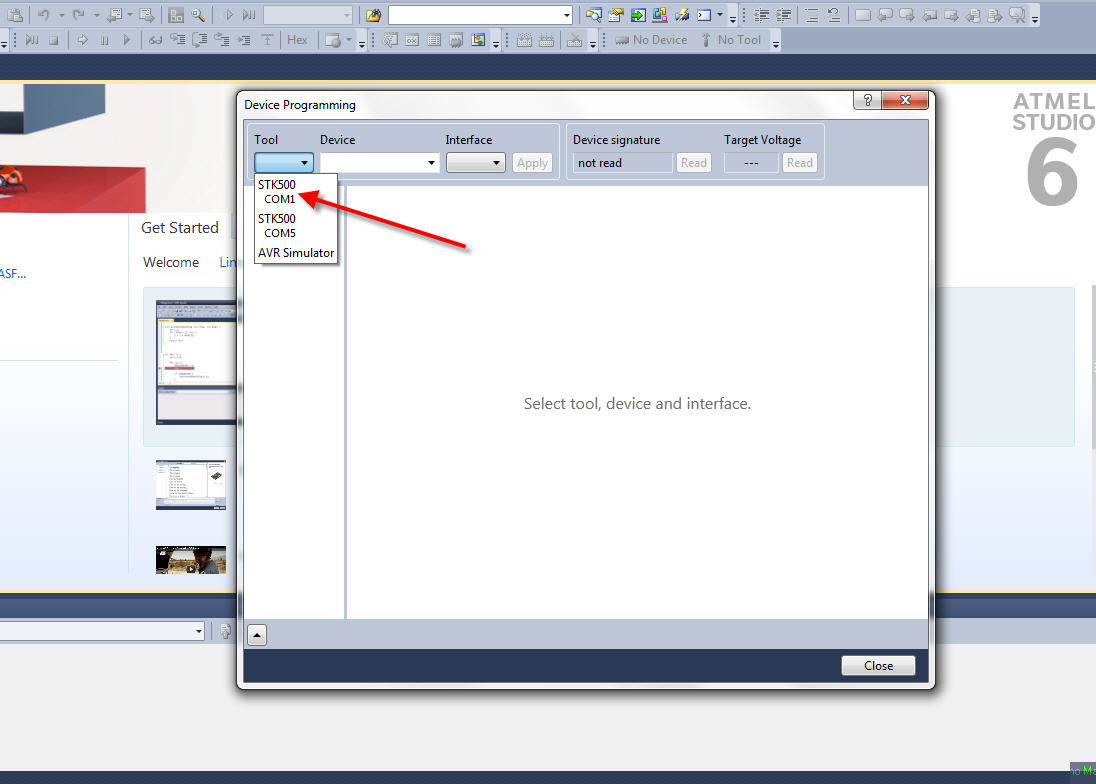Viewport: 1096px width, 784px height.
Task: Open the Command Window icon
Action: tap(704, 15)
